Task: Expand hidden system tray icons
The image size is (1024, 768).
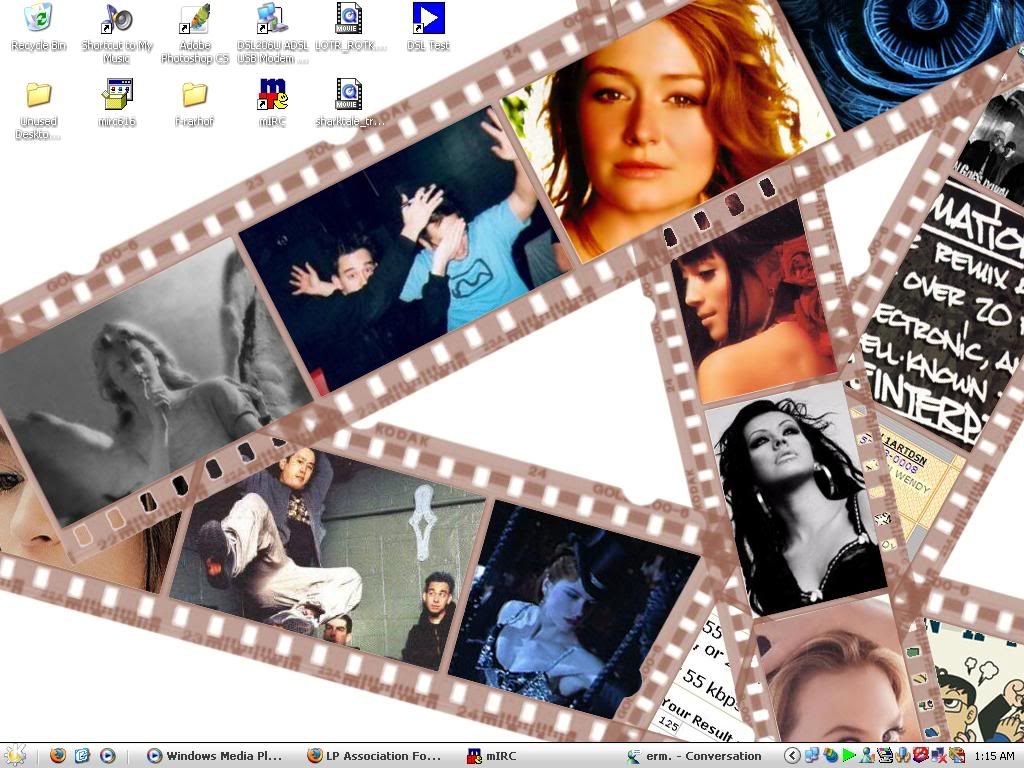Action: pos(792,756)
